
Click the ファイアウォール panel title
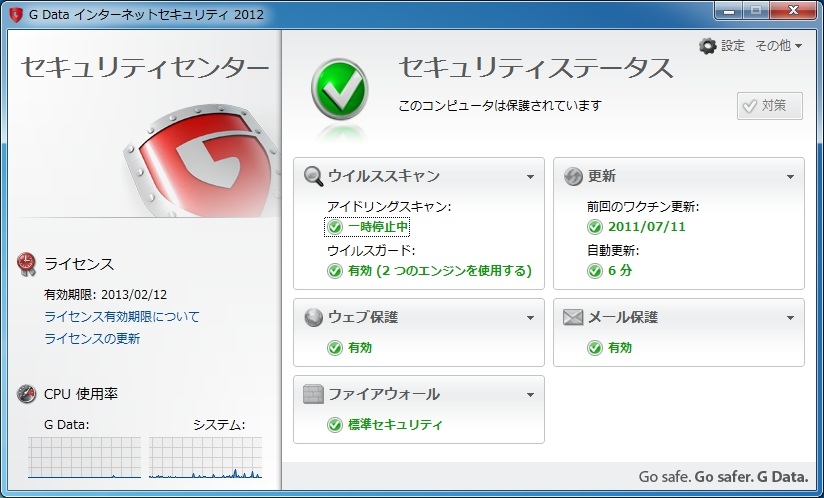[384, 394]
